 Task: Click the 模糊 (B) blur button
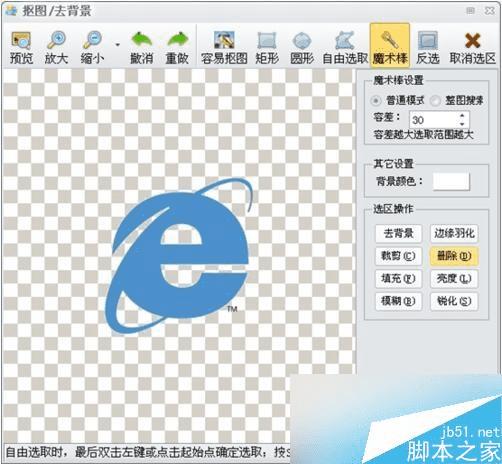[398, 301]
